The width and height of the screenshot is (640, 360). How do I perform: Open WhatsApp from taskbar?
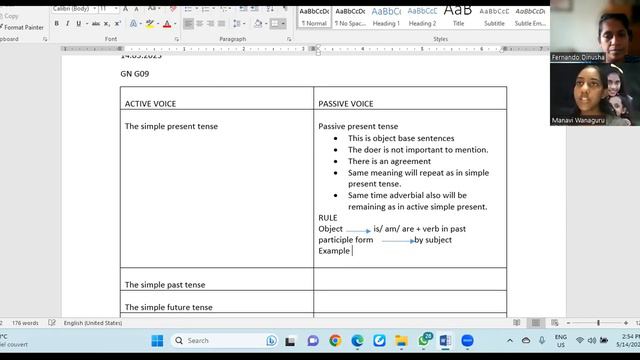[424, 340]
